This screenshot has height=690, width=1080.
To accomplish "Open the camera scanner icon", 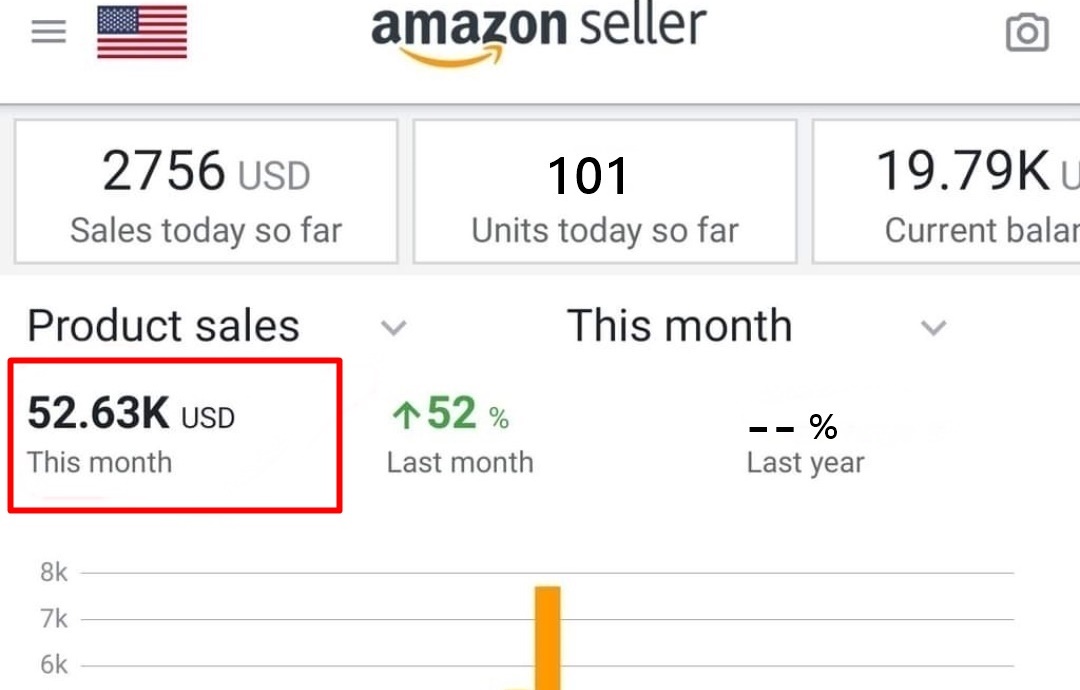I will 1026,34.
